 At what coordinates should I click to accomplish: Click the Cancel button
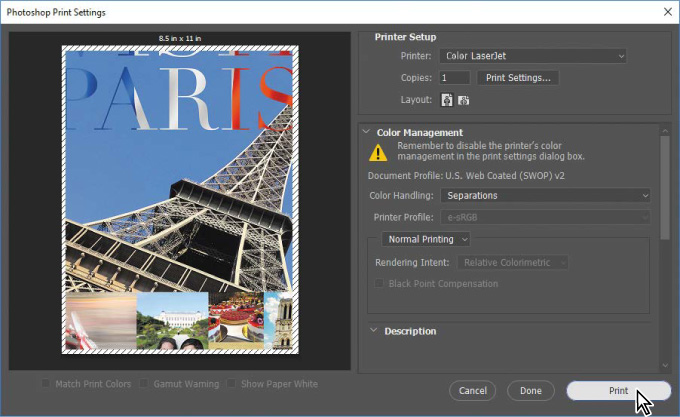click(x=473, y=390)
